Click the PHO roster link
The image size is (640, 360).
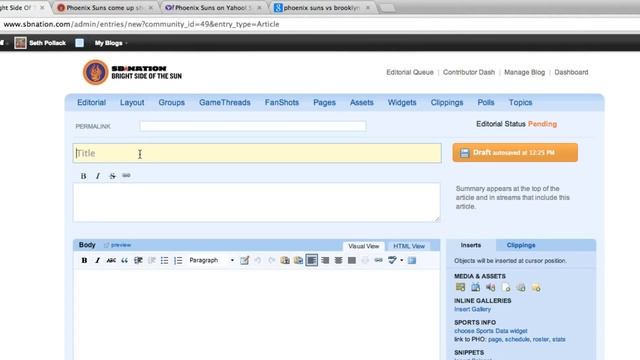[x=540, y=340]
